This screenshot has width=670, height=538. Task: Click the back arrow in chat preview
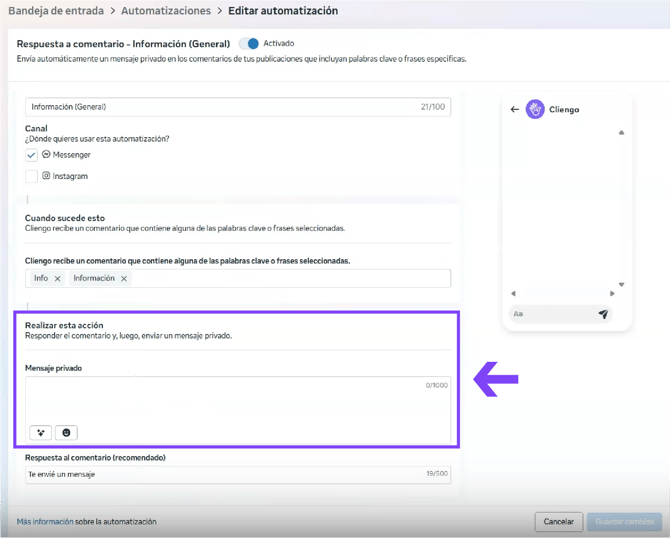click(515, 110)
